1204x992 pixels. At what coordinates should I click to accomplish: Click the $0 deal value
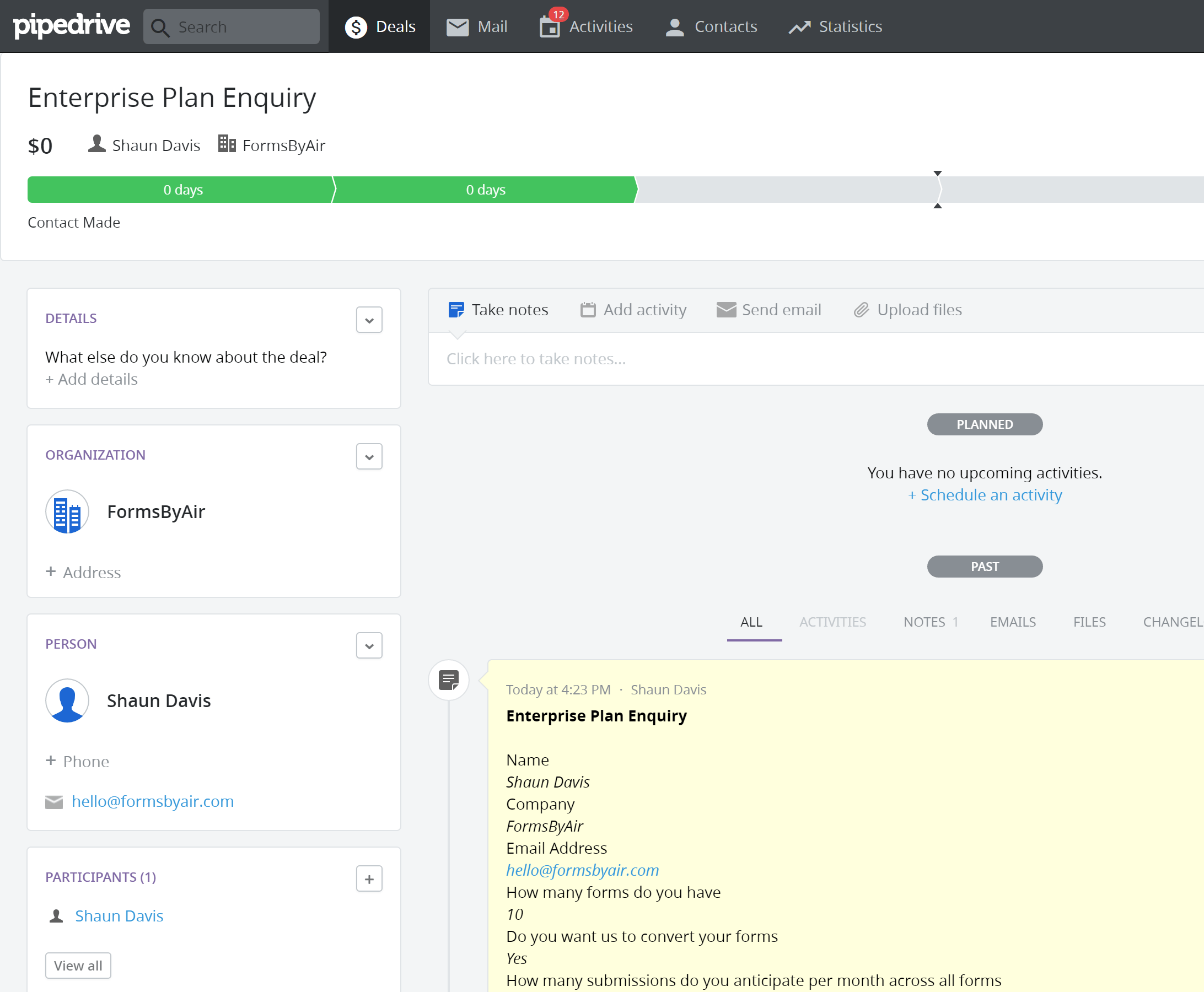[x=40, y=145]
